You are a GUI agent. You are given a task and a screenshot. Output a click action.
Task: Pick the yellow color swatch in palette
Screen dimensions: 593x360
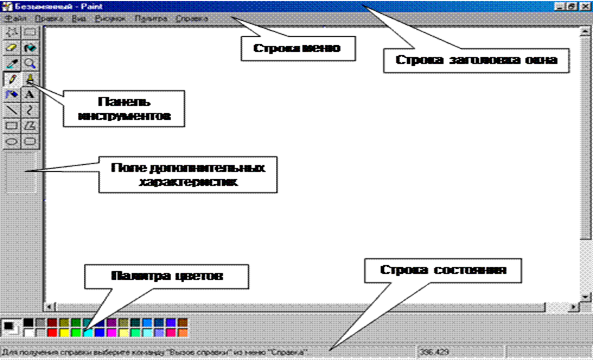[64, 333]
